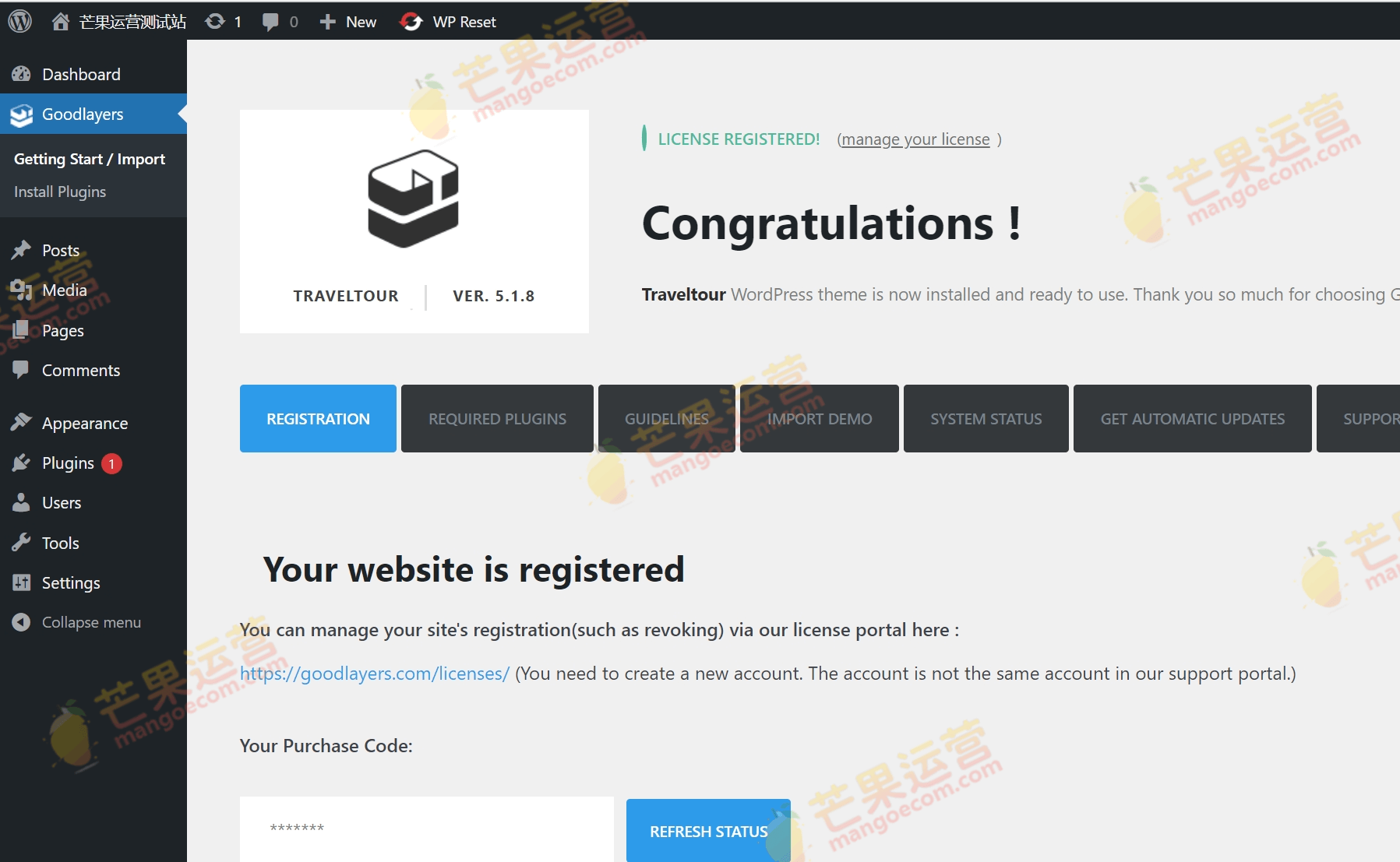The width and height of the screenshot is (1400, 862).
Task: Click the WordPress logo icon
Action: (19, 21)
